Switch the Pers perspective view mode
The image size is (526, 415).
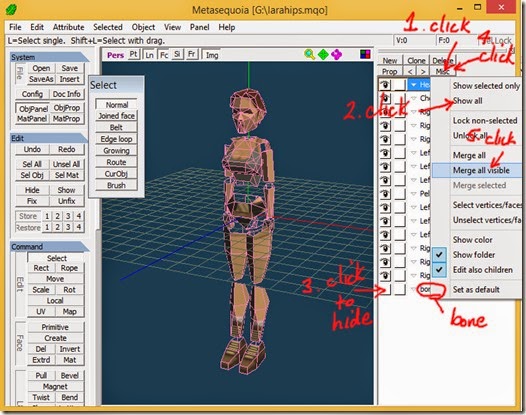(115, 55)
